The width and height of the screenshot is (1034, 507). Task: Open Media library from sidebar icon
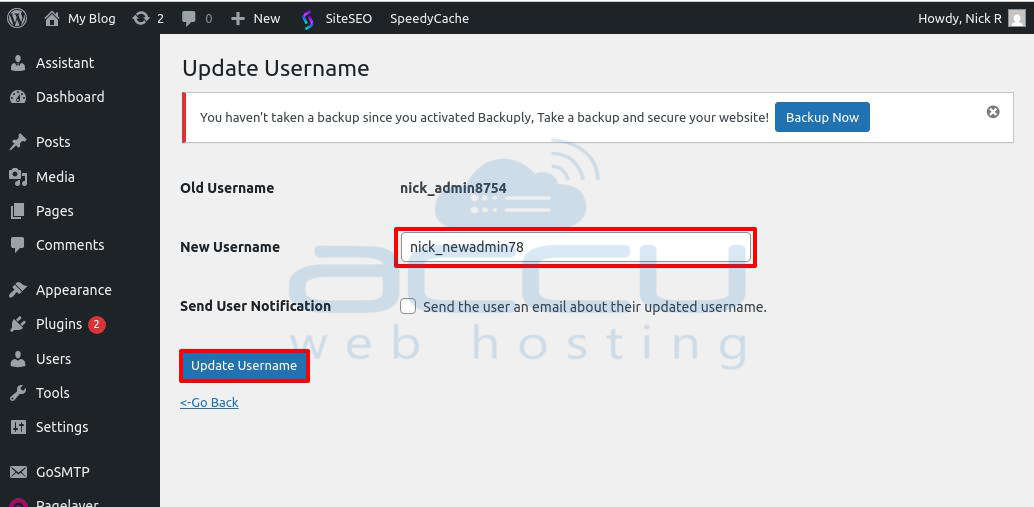[18, 177]
